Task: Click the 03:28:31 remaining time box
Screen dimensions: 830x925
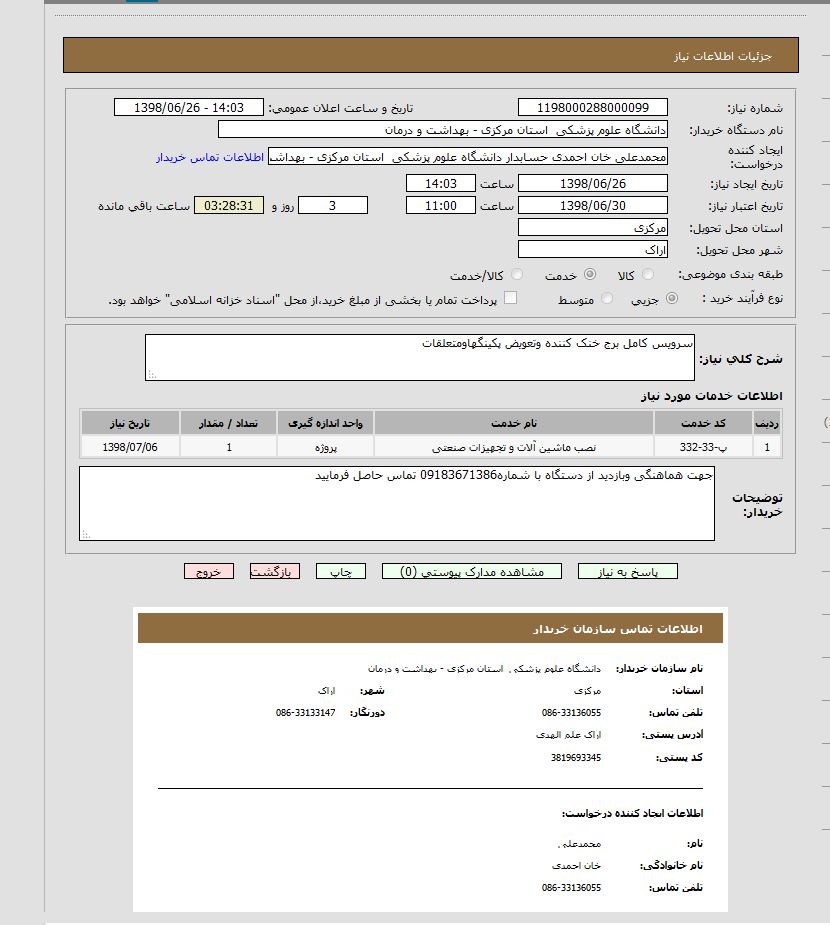Action: (x=228, y=206)
